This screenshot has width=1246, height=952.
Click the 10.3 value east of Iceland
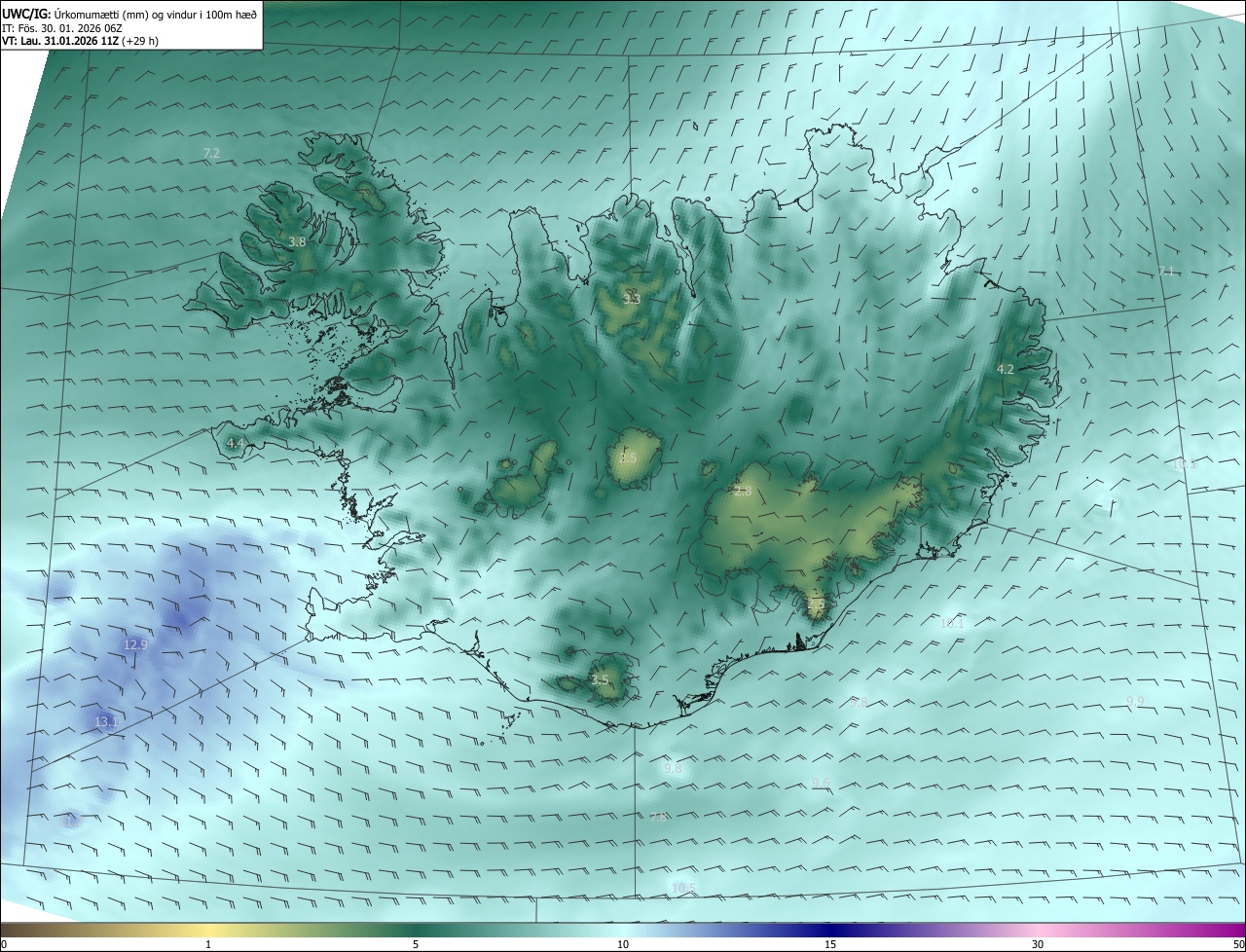[1184, 464]
